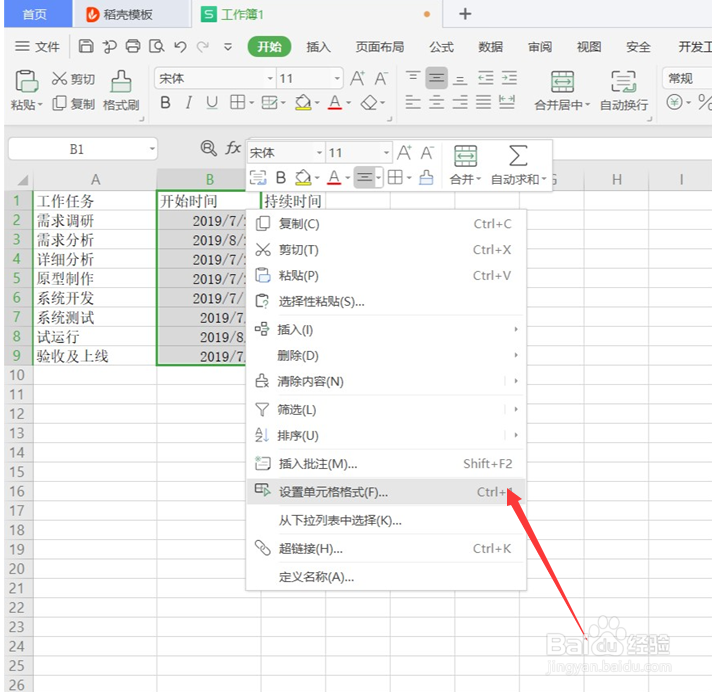
Task: Click the Undo arrow
Action: (x=180, y=46)
